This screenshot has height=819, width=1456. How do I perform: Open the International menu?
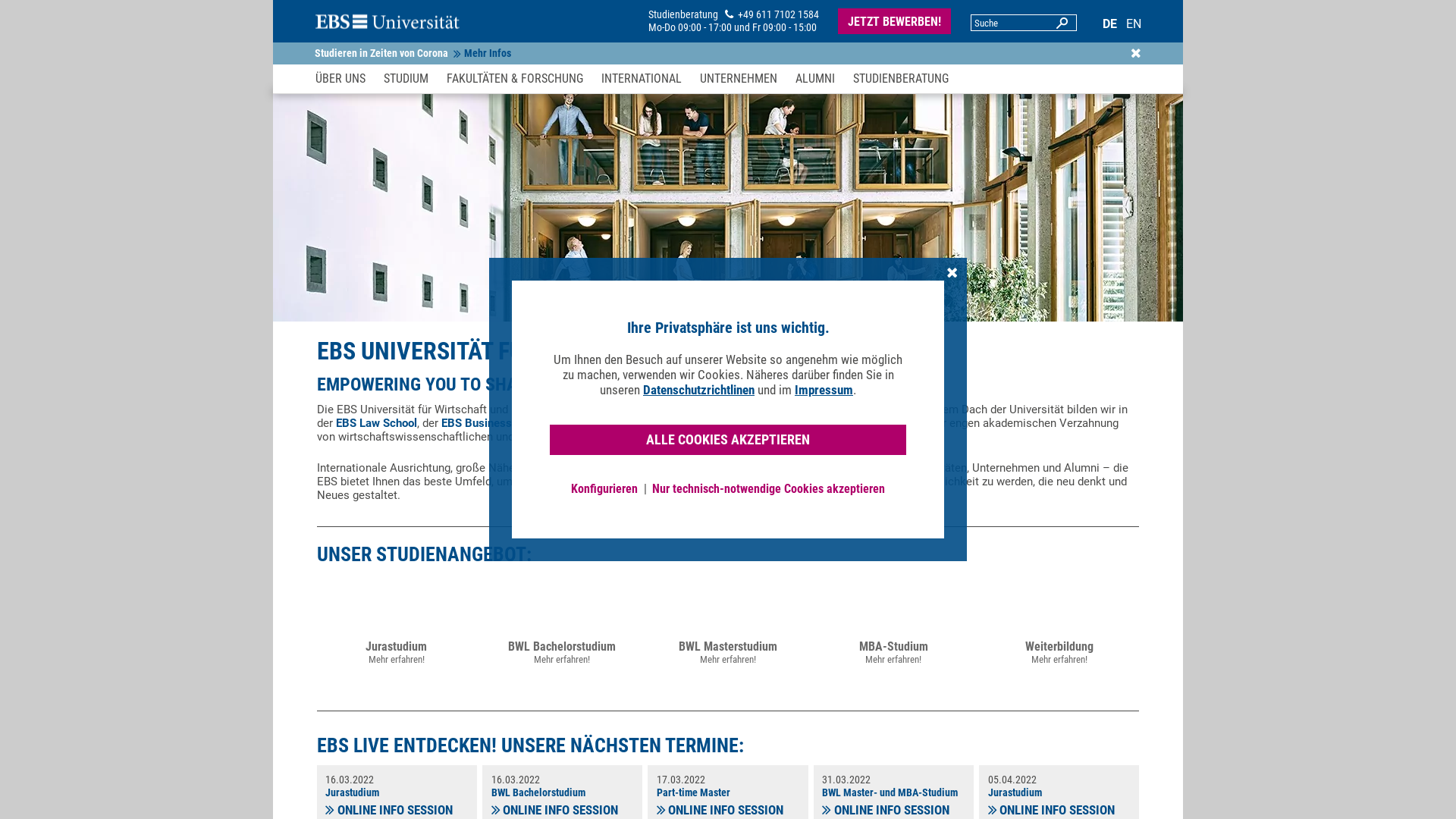coord(642,79)
